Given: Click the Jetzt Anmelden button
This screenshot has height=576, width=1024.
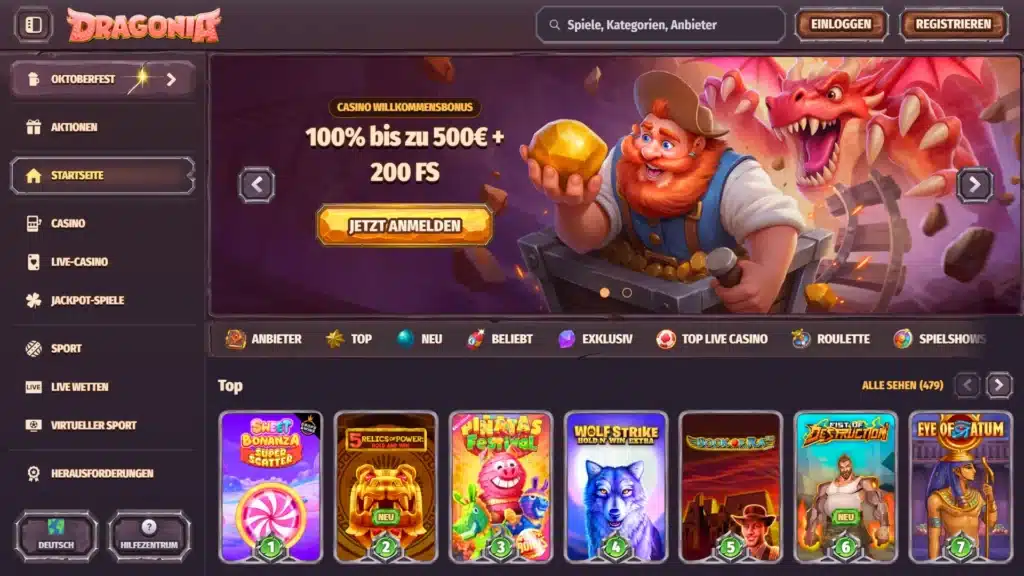Looking at the screenshot, I should [404, 225].
